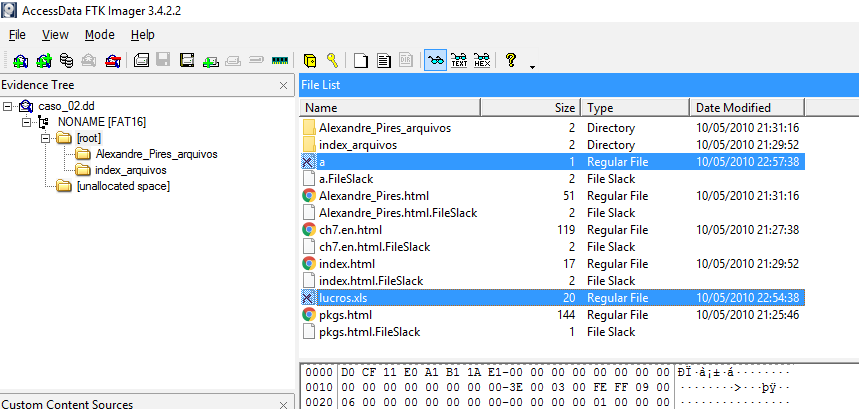
Task: Select NONAME [FAT16] partition in tree
Action: pyautogui.click(x=102, y=122)
